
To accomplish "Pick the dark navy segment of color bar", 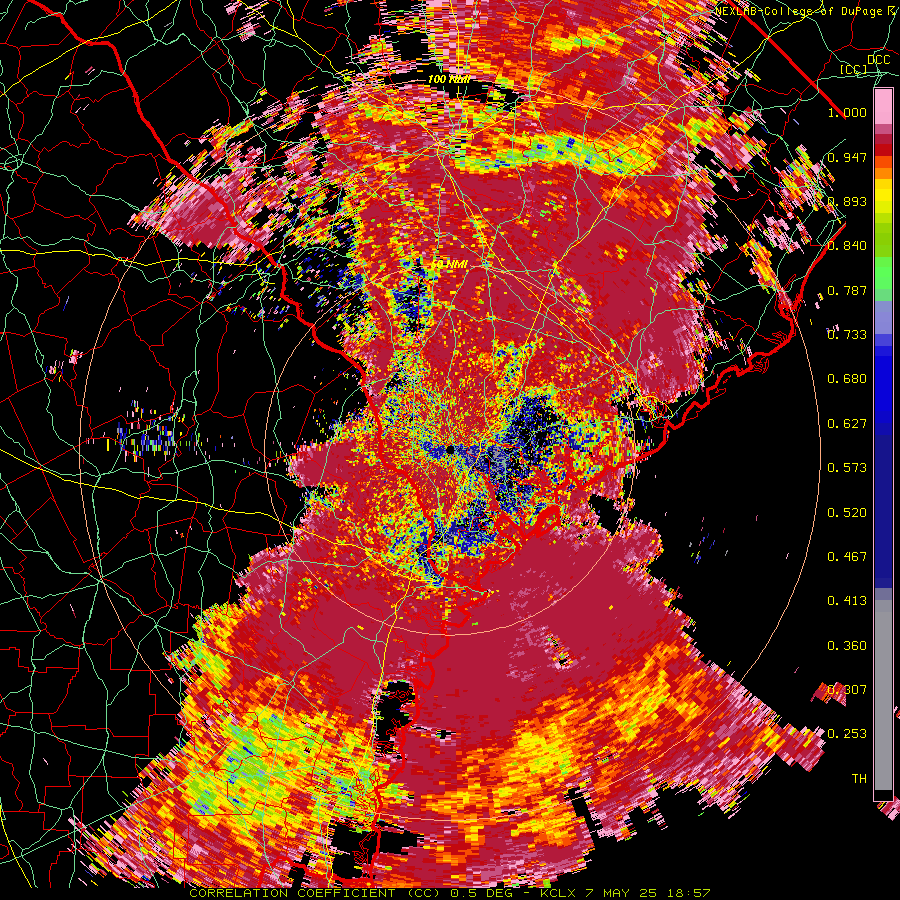I will click(x=883, y=511).
